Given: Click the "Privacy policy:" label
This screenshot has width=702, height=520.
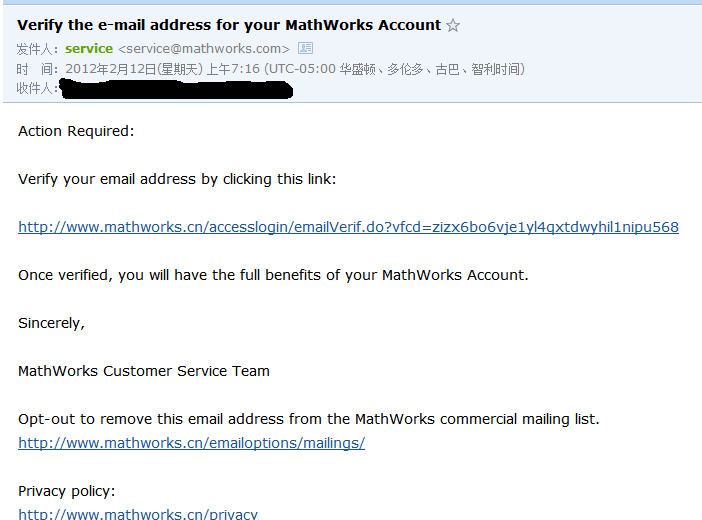Looking at the screenshot, I should click(67, 491).
